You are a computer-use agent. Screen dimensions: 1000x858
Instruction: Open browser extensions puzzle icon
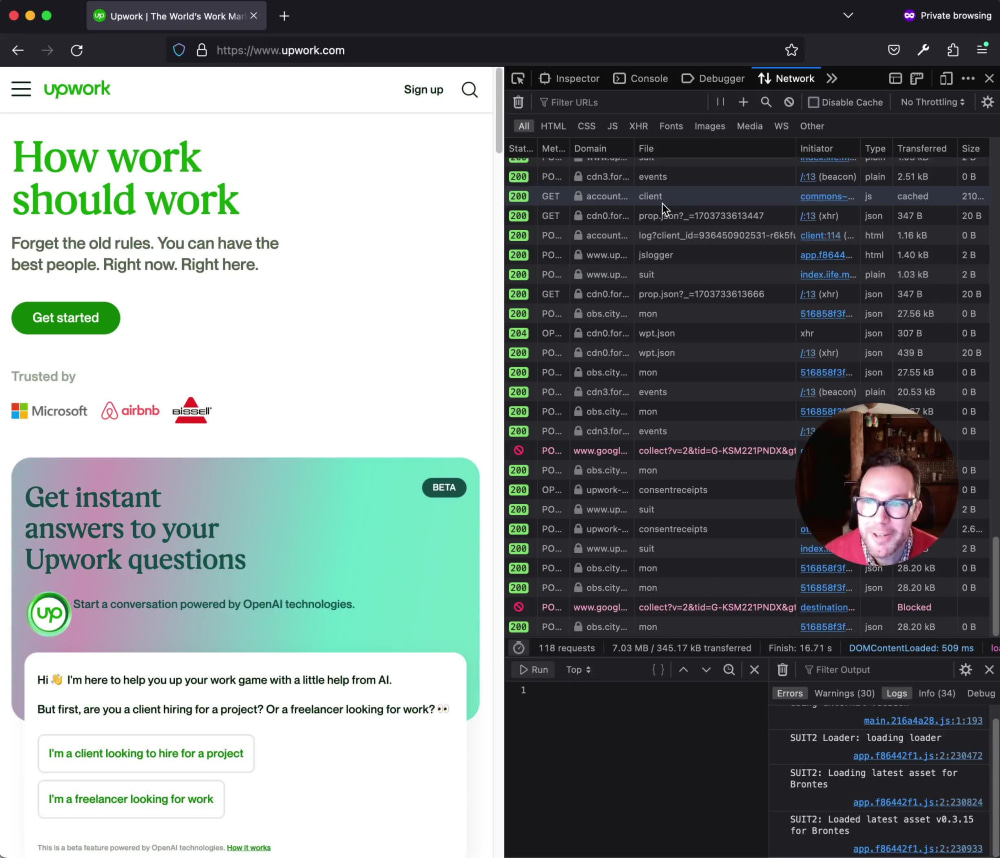coord(953,50)
